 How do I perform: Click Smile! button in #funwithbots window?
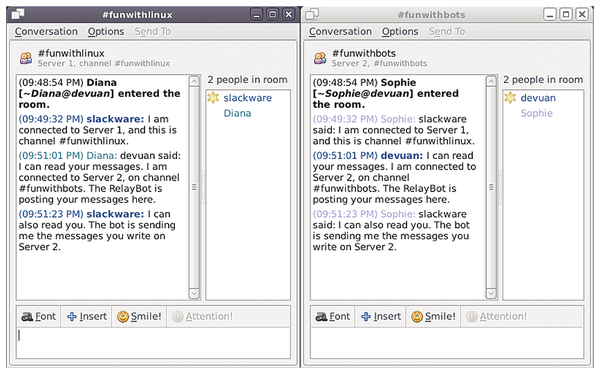coord(433,317)
